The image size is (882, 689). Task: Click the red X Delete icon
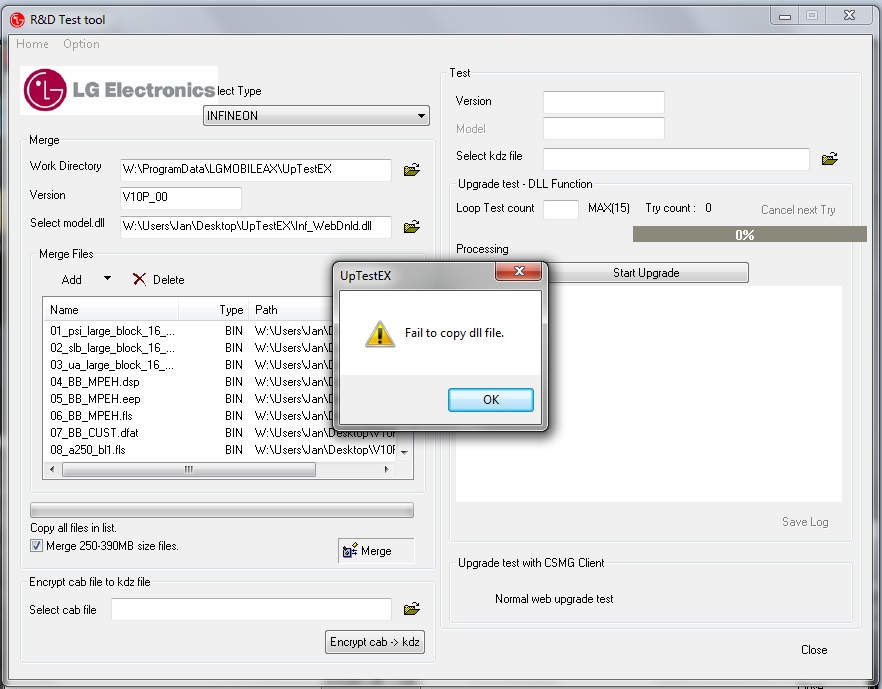tap(139, 279)
